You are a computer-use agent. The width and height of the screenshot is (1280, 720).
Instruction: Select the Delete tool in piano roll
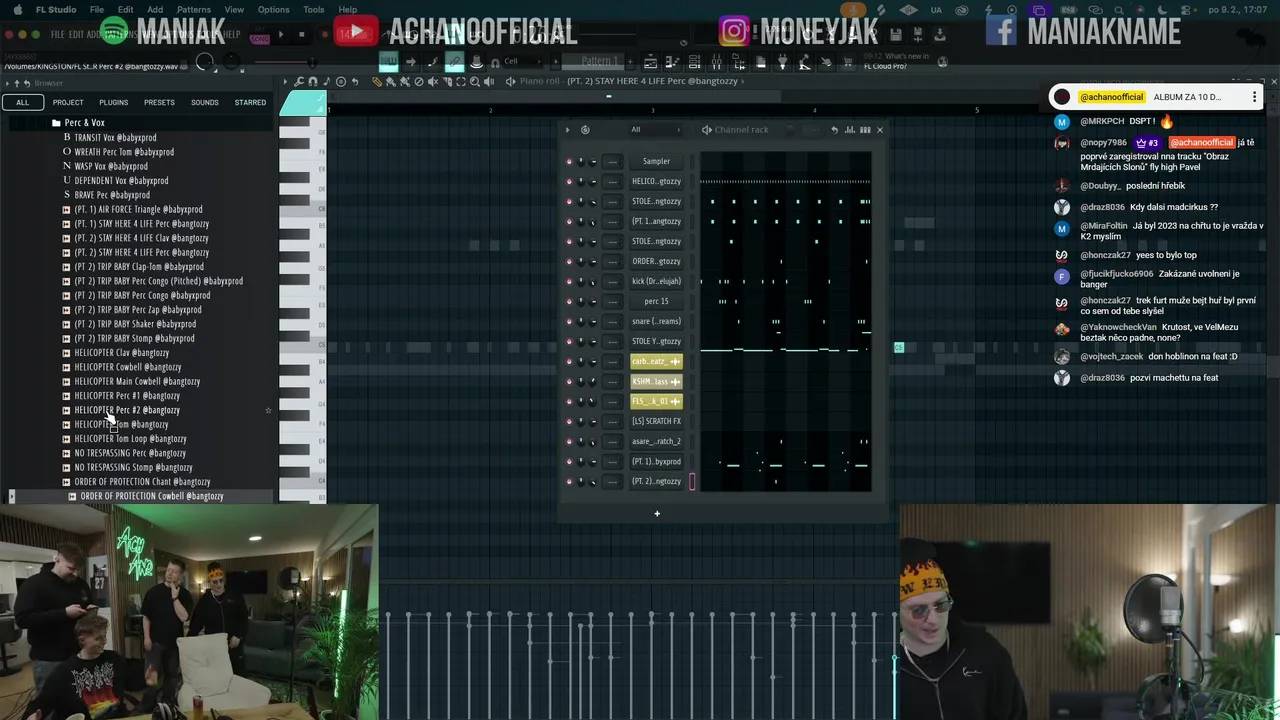coord(419,82)
